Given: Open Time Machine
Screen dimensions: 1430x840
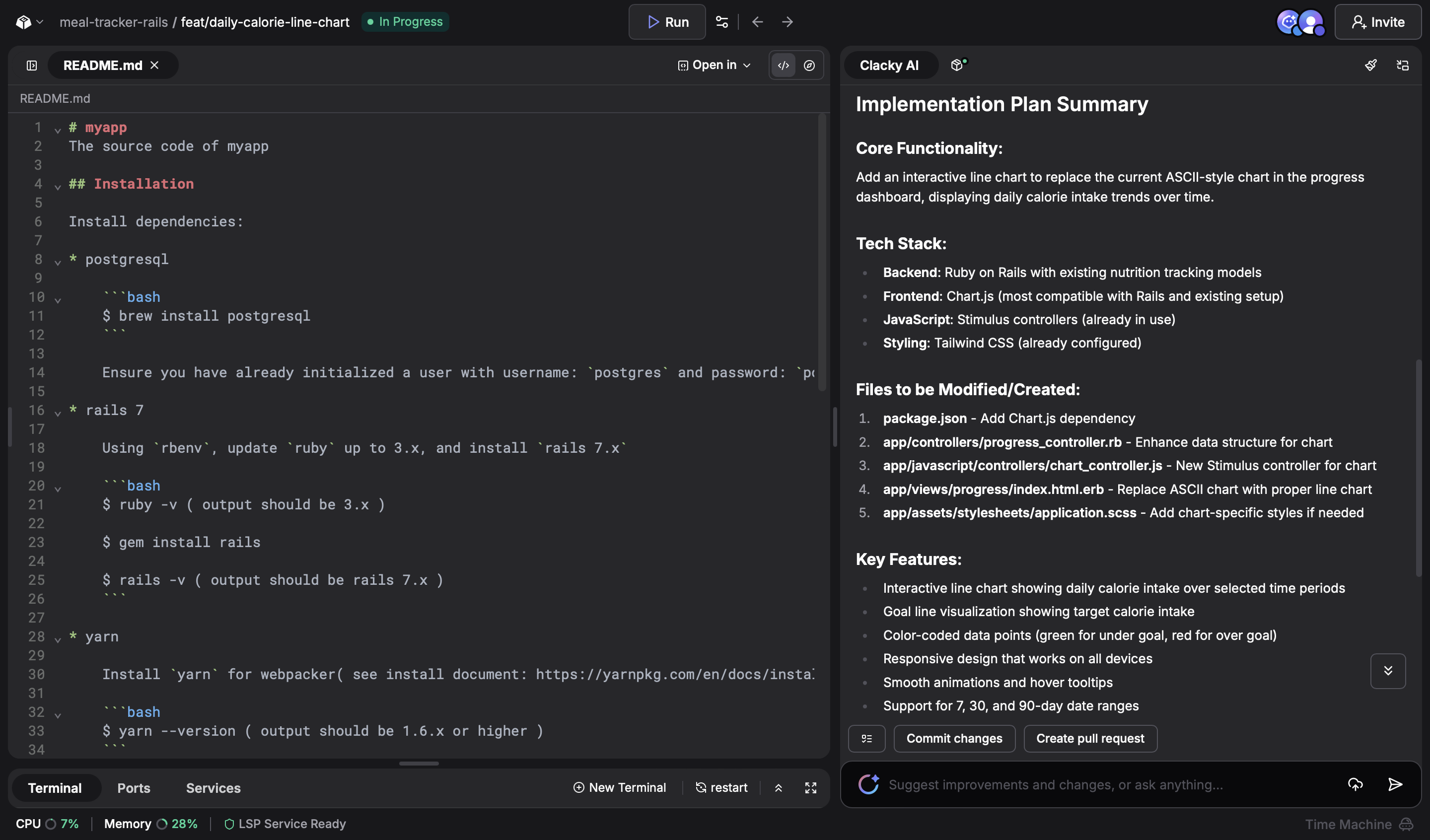Looking at the screenshot, I should pos(1358,824).
